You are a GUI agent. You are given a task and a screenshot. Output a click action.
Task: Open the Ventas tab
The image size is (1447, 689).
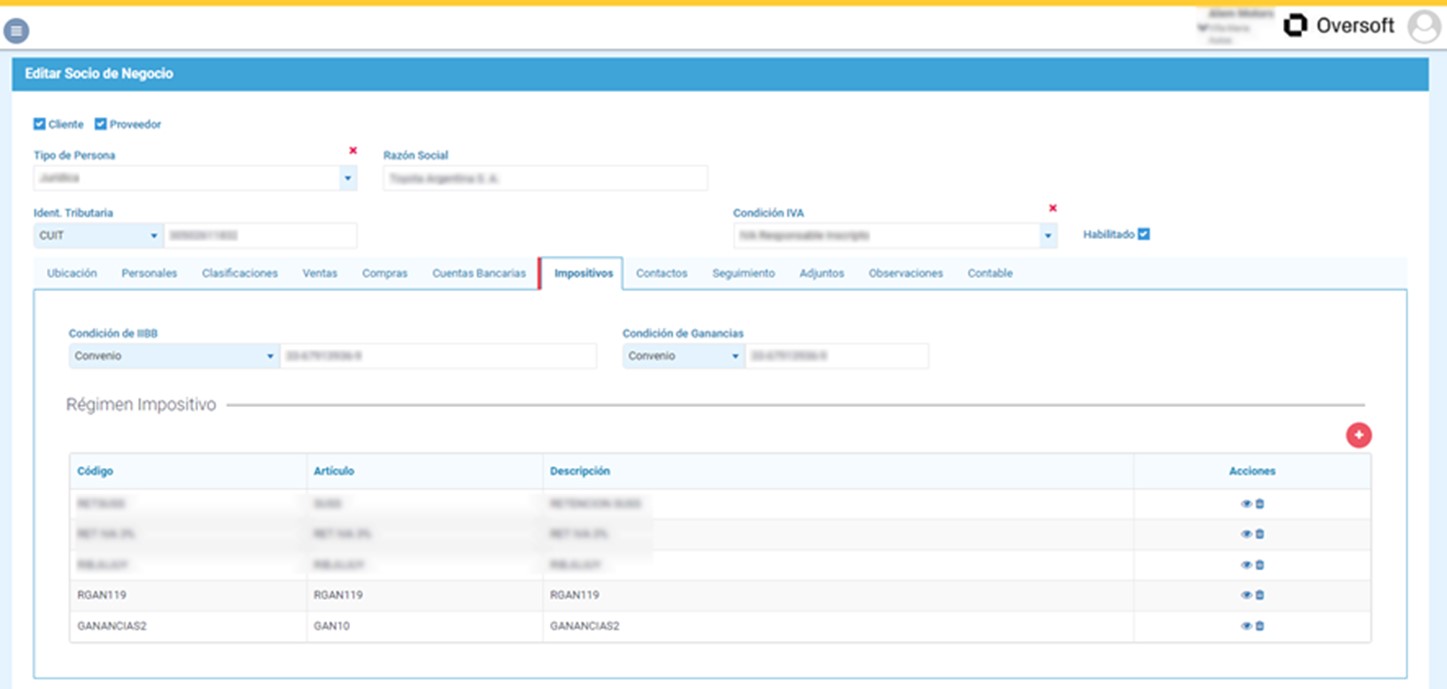coord(320,273)
